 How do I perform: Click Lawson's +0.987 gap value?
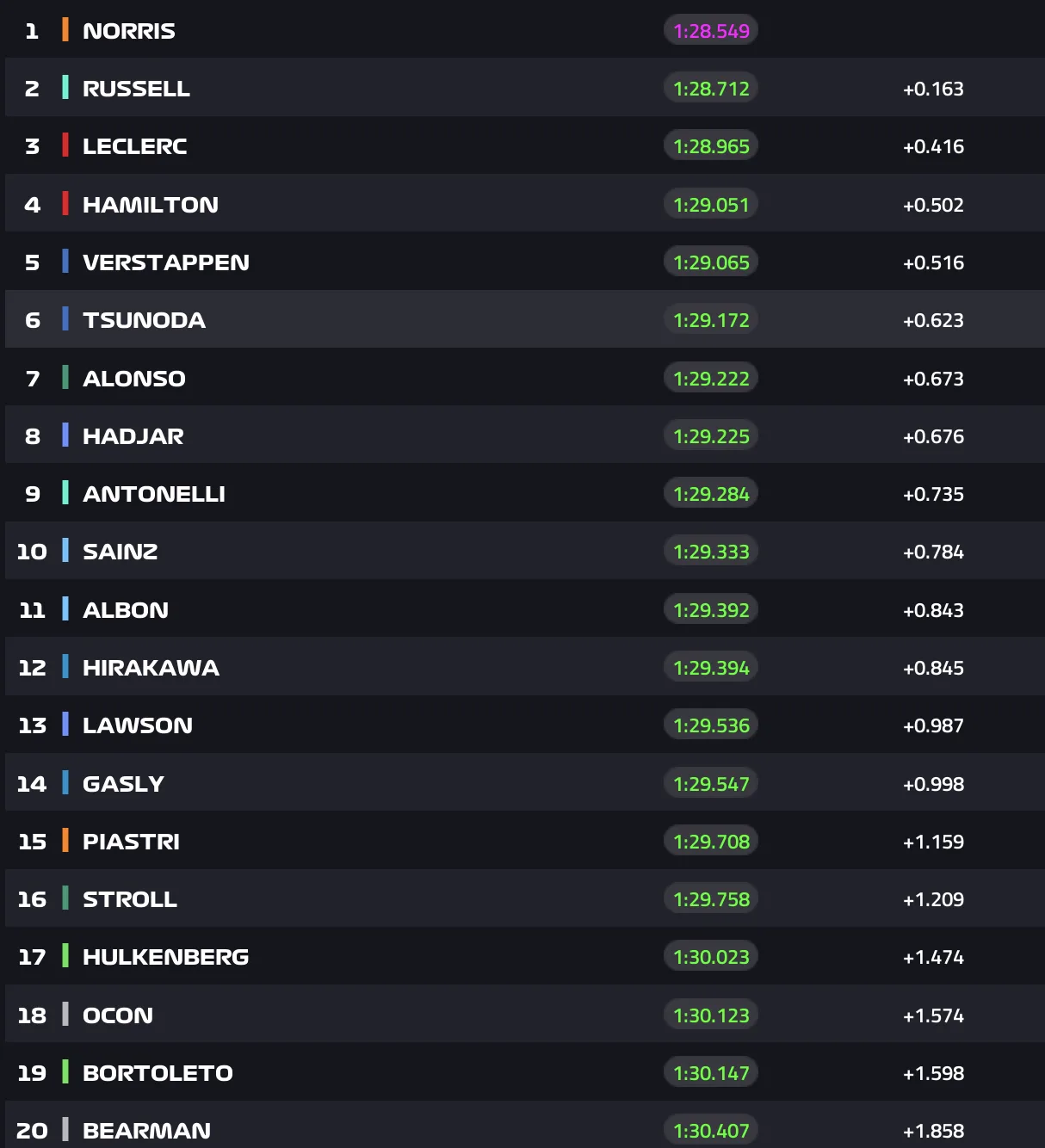pos(933,725)
